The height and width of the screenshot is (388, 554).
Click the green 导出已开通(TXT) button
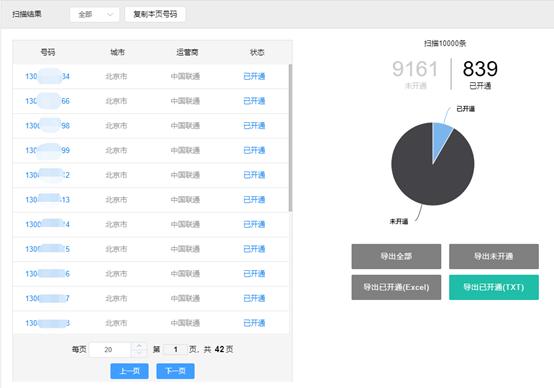[494, 287]
